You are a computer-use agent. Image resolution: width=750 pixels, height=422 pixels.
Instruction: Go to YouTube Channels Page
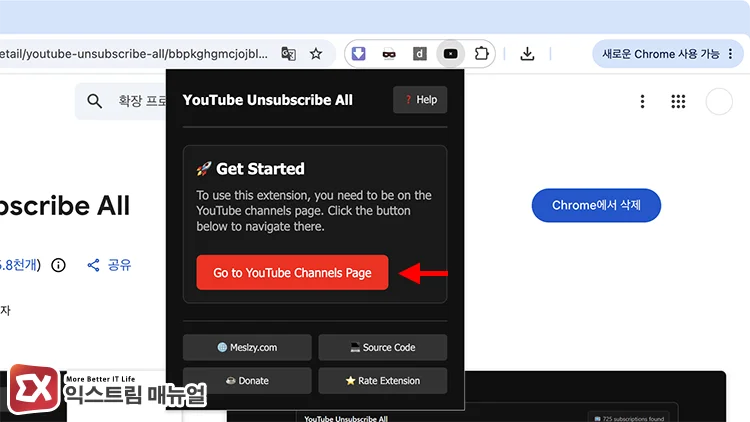pos(292,272)
